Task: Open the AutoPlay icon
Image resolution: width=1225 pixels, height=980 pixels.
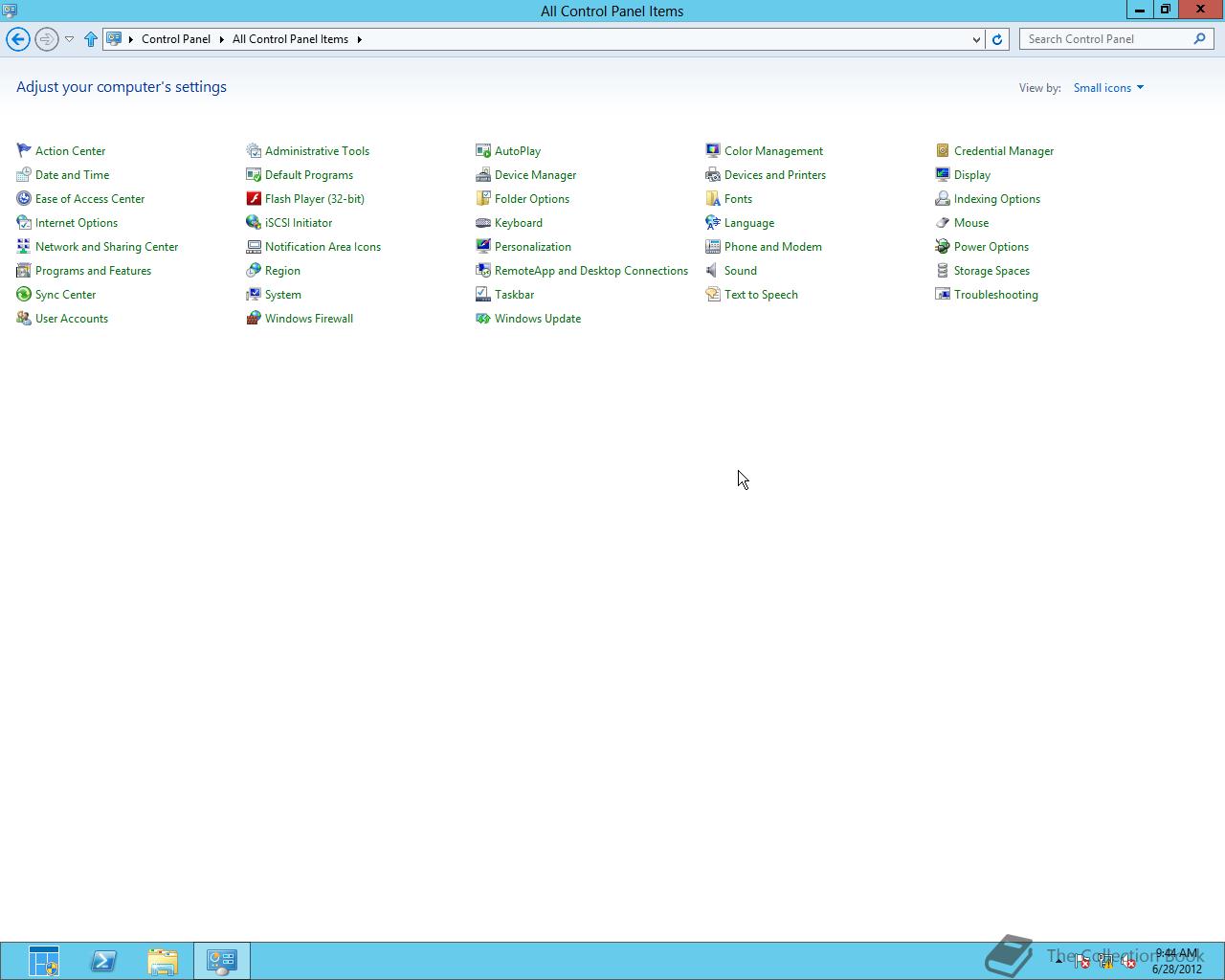Action: coord(483,150)
